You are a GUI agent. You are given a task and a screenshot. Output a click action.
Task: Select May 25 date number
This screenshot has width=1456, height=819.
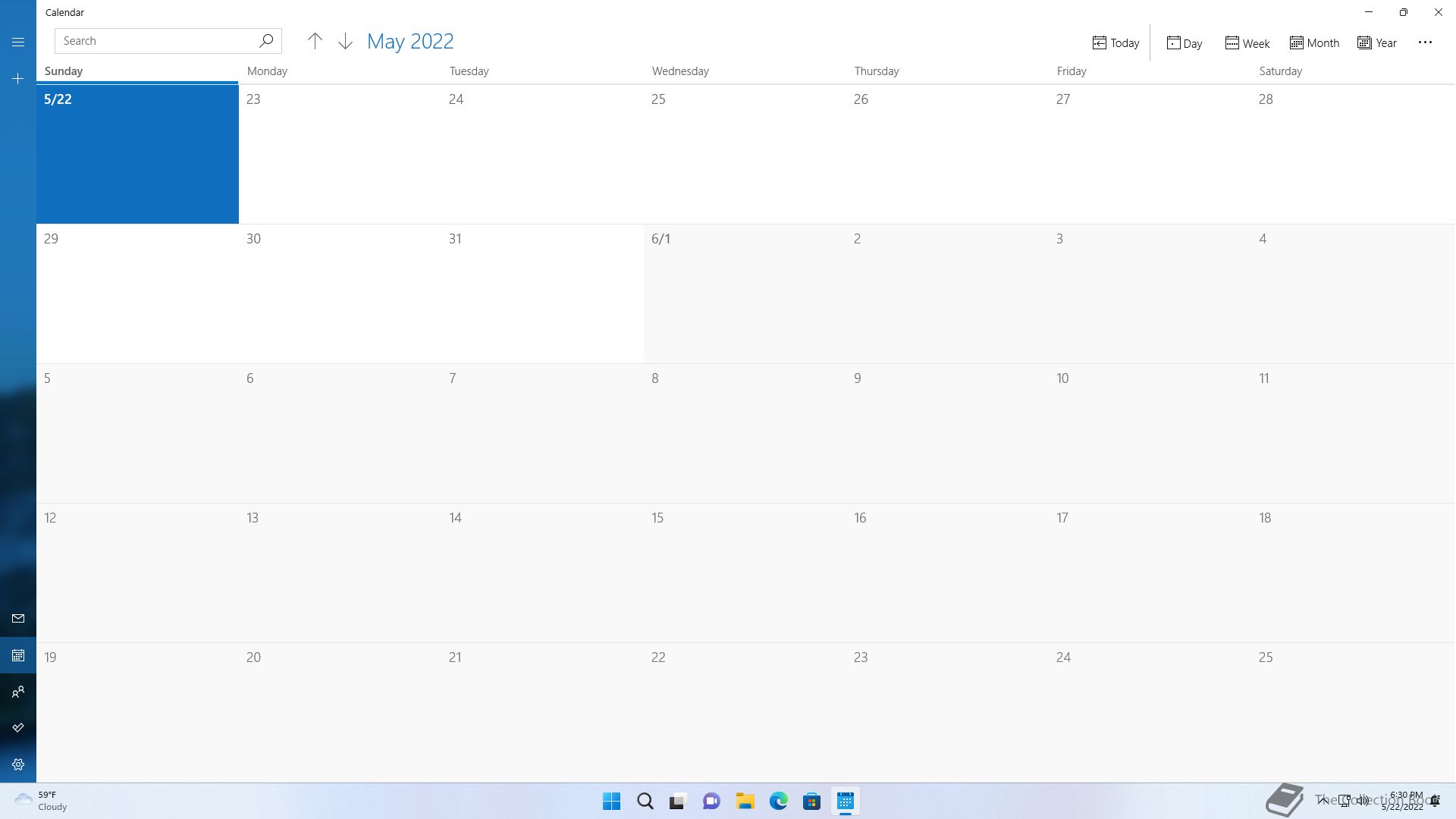[658, 99]
